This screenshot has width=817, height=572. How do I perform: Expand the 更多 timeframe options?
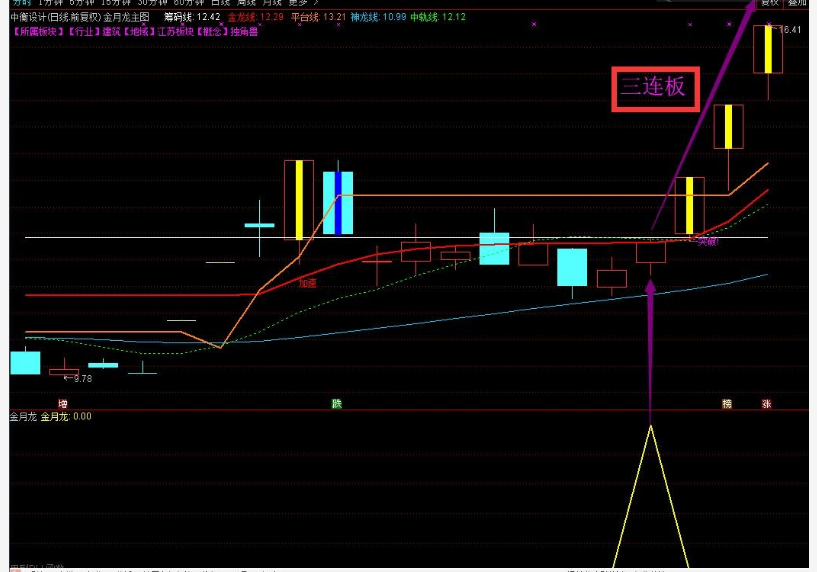click(x=299, y=3)
